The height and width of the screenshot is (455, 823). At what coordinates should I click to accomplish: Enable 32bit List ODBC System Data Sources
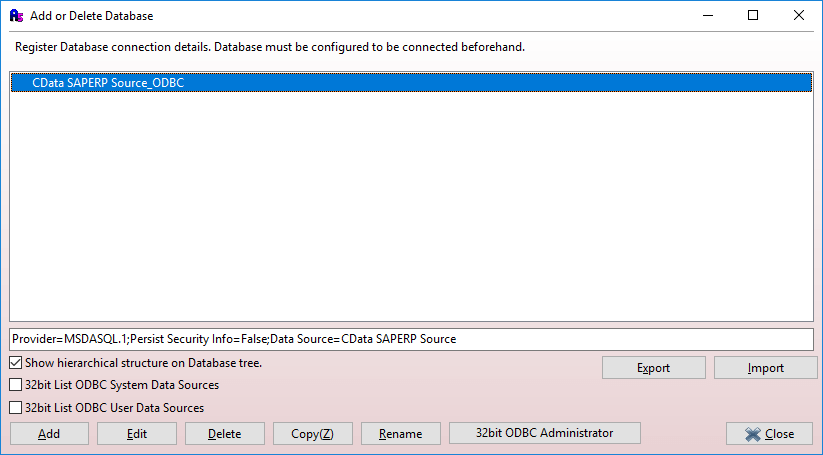coord(16,385)
